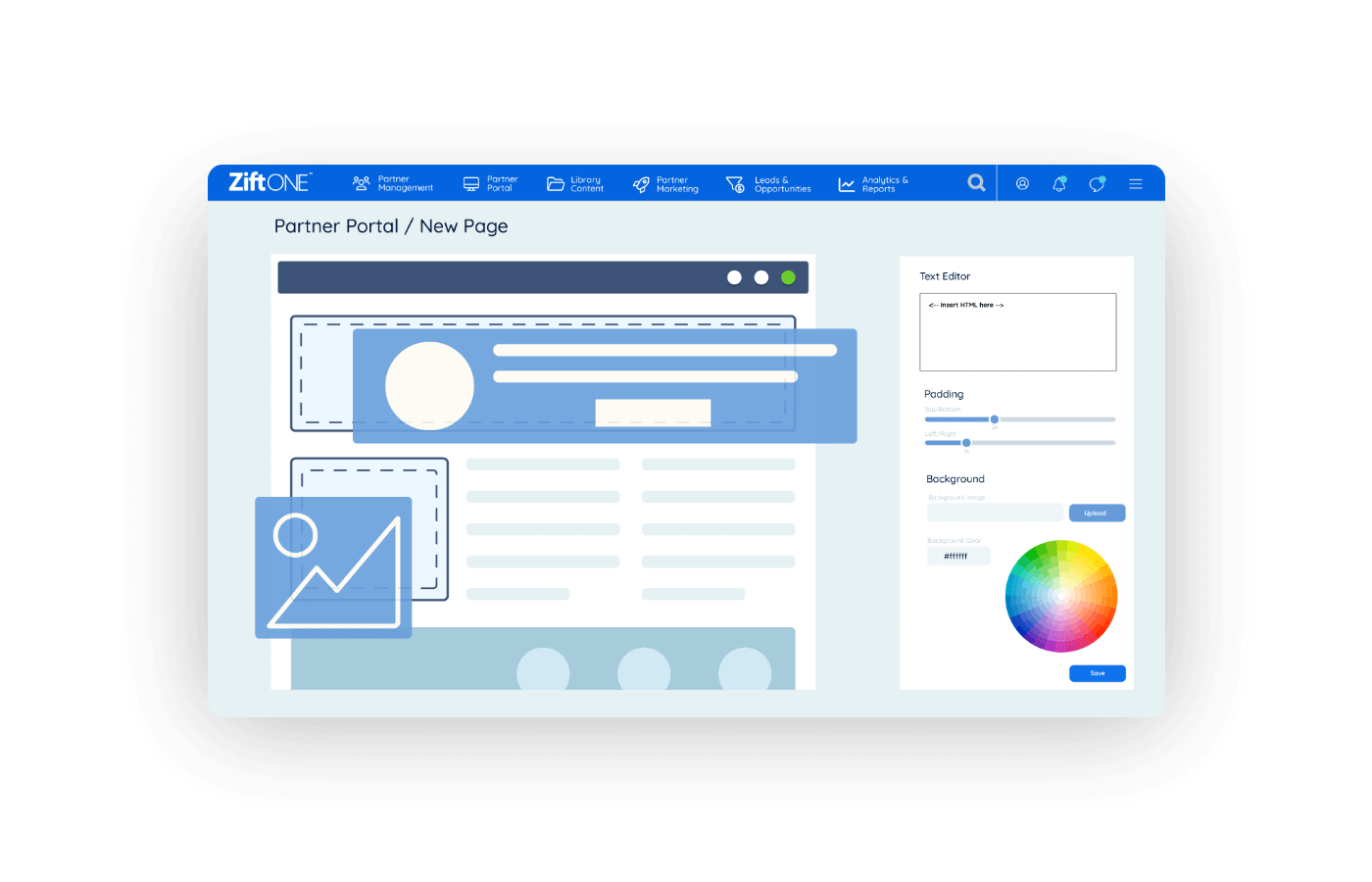
Task: Expand the Padding settings section
Action: pyautogui.click(x=944, y=394)
